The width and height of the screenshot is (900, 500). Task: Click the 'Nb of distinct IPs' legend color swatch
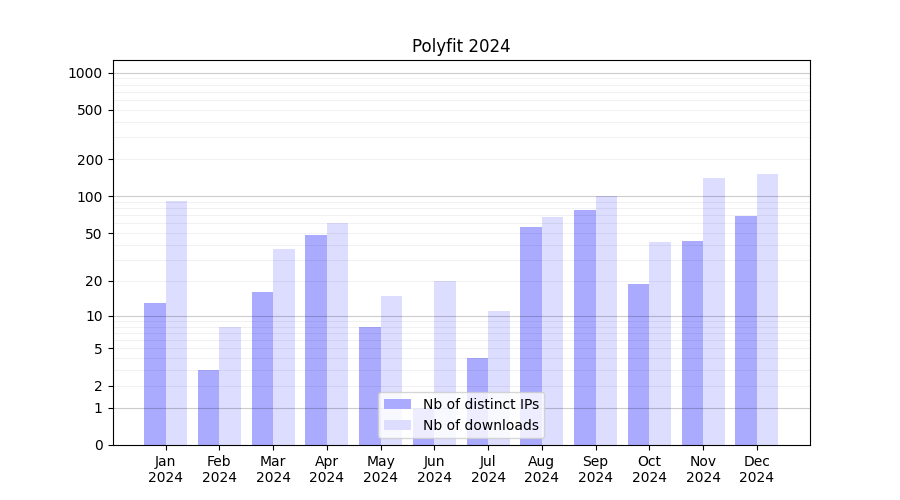tap(397, 404)
